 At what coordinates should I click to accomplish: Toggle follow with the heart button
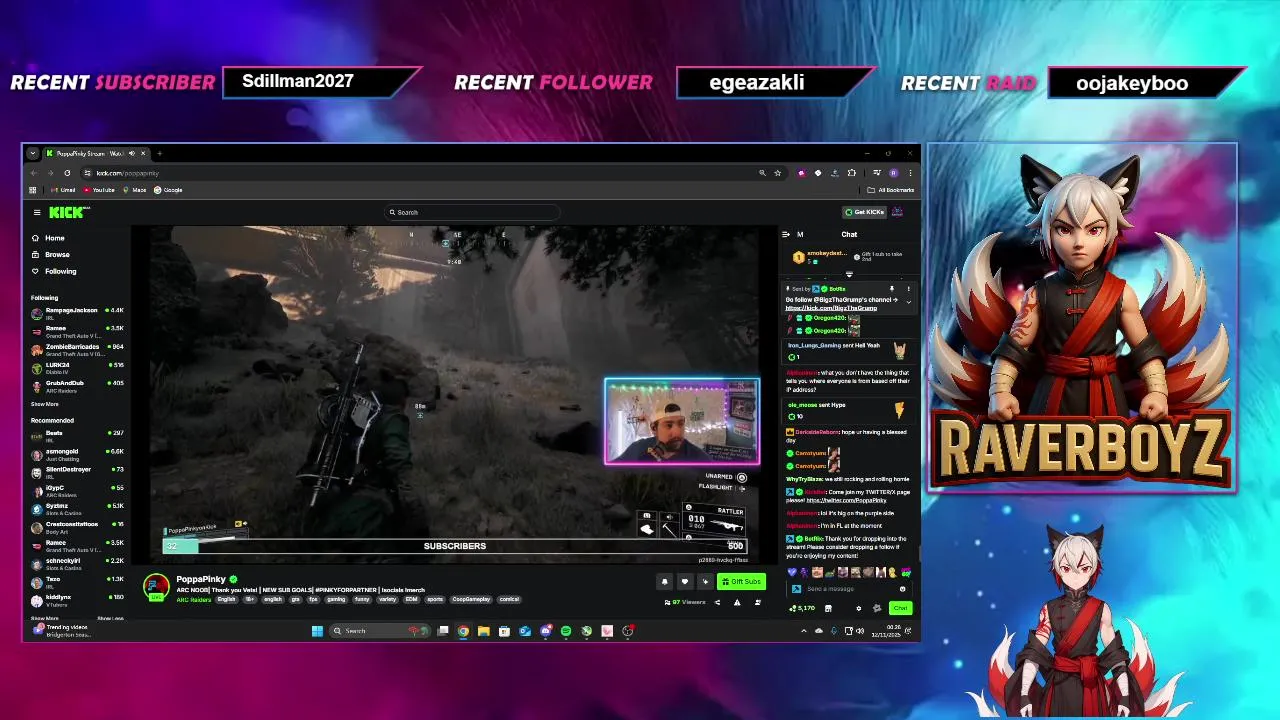(x=685, y=581)
